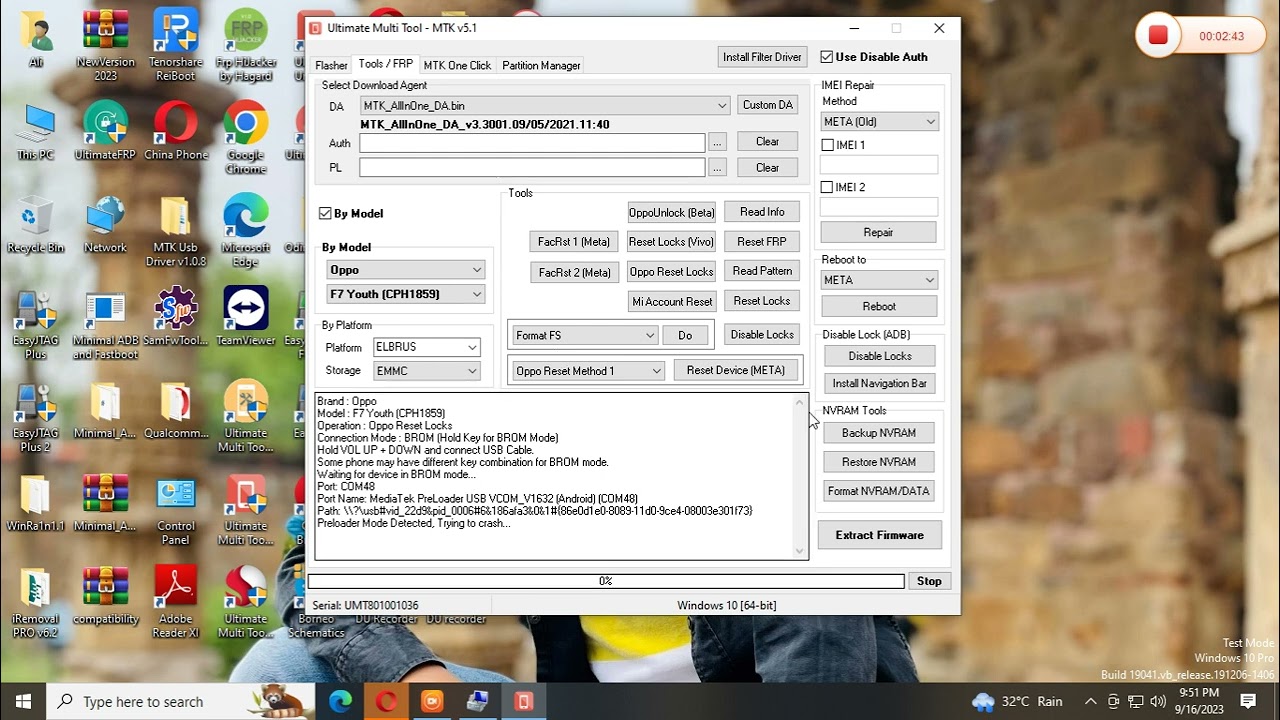Launch UltimateFRP desktop icon
The height and width of the screenshot is (720, 1280).
click(x=105, y=132)
